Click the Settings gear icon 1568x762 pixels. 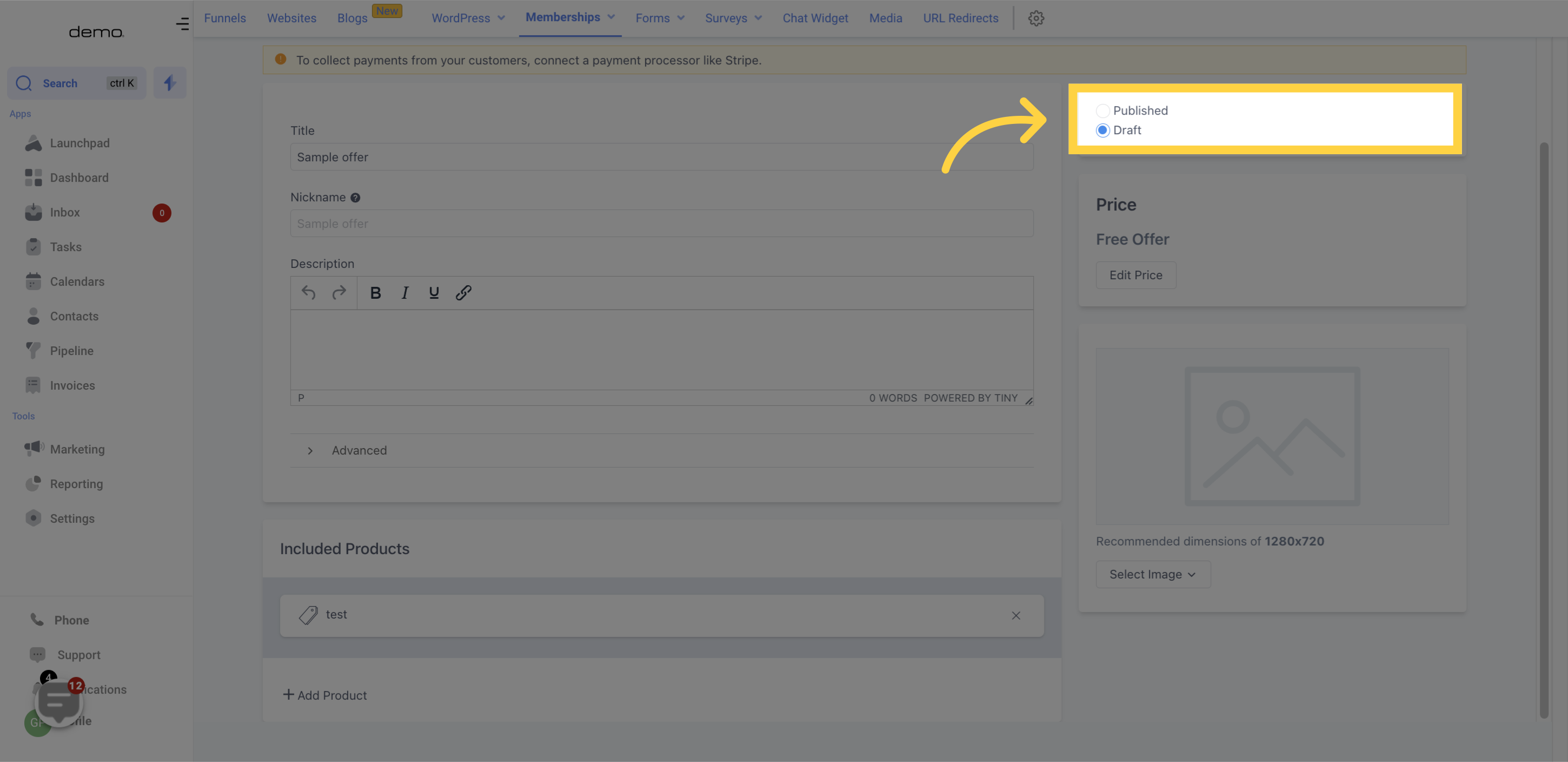[1036, 18]
